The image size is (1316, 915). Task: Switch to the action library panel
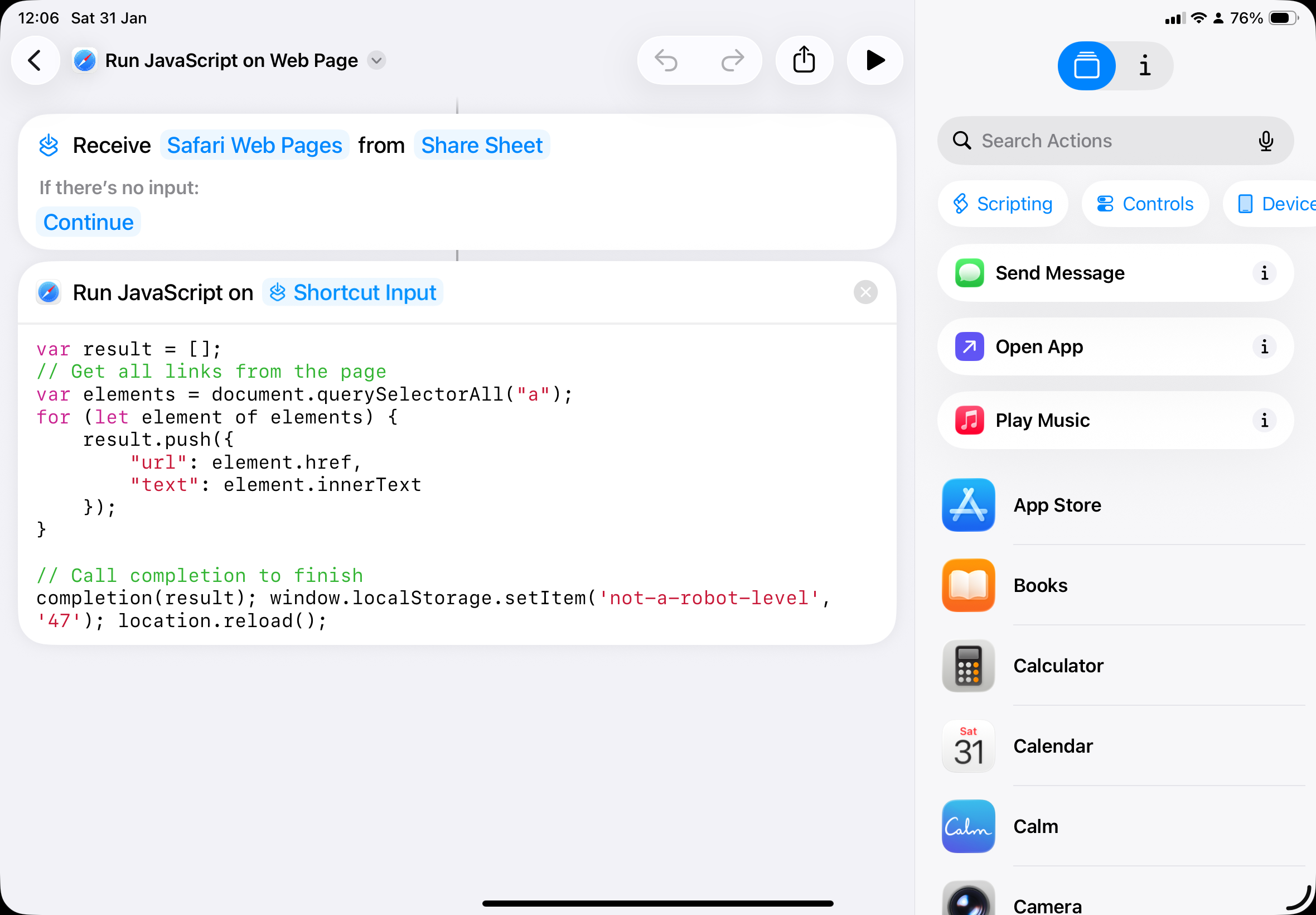pyautogui.click(x=1086, y=66)
